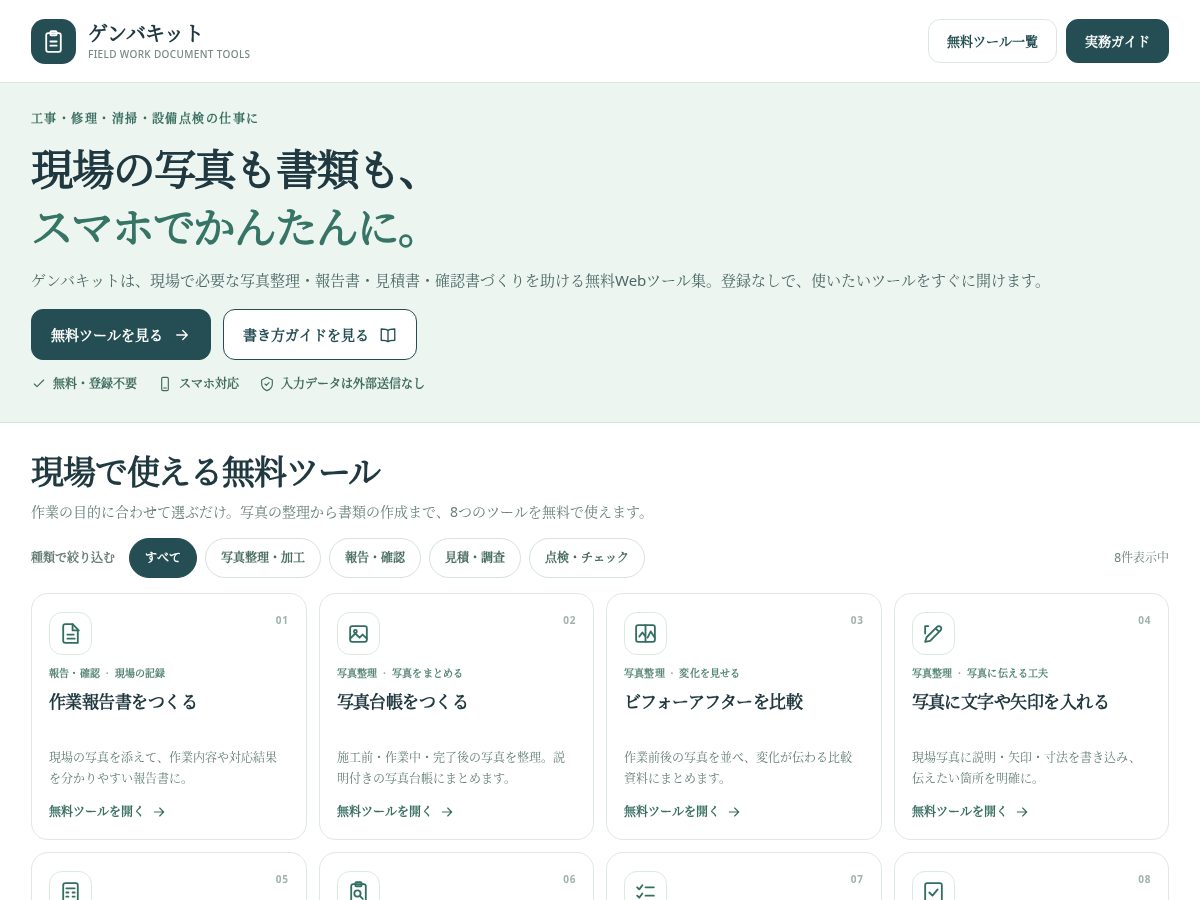Viewport: 1200px width, 900px height.
Task: Filter tools by 点検・チェック
Action: point(587,558)
